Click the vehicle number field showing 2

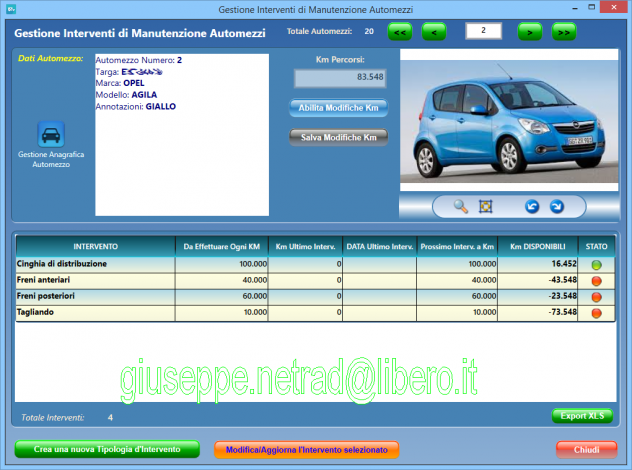[x=483, y=31]
